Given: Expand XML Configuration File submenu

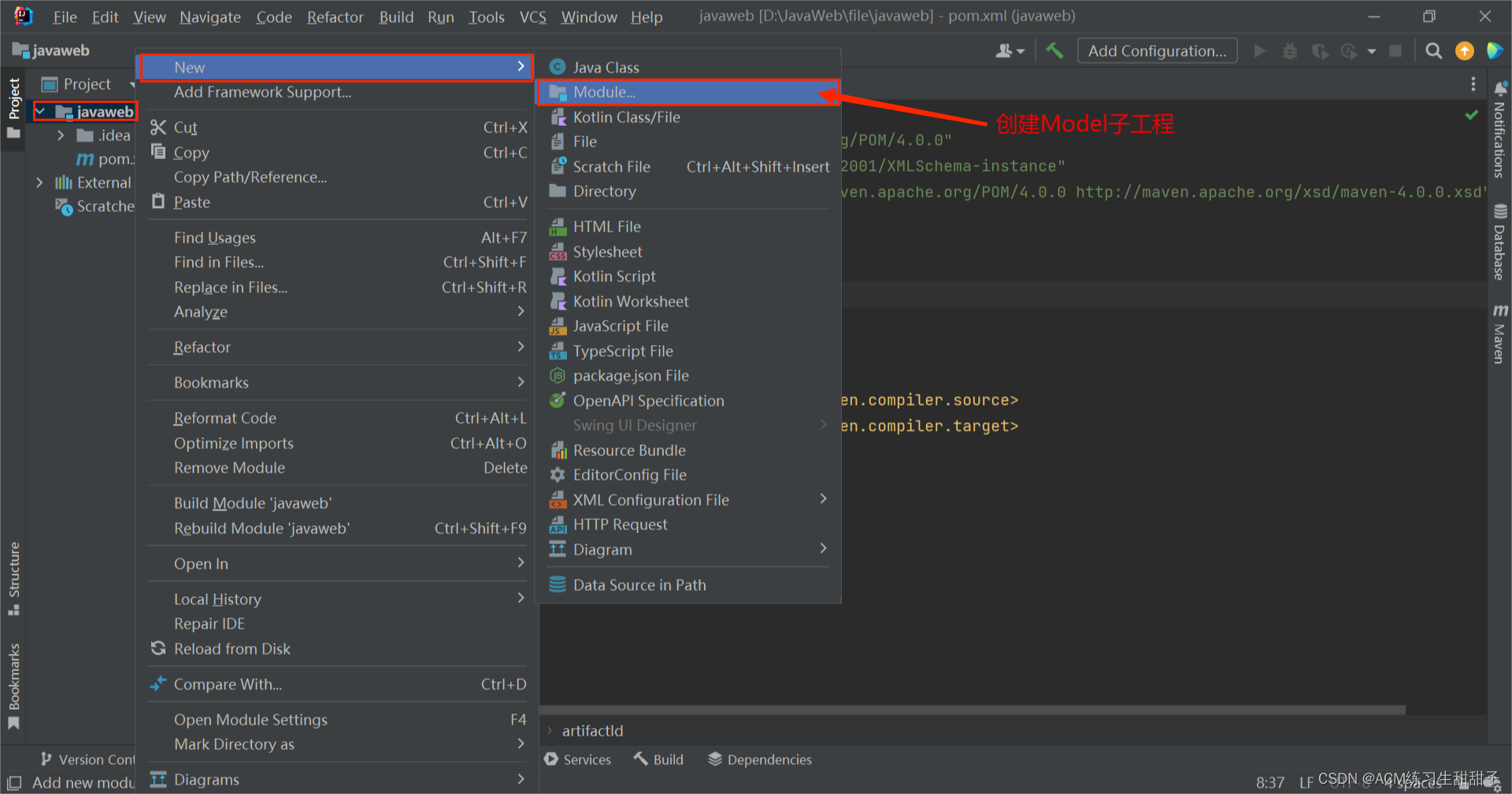Looking at the screenshot, I should coord(688,500).
